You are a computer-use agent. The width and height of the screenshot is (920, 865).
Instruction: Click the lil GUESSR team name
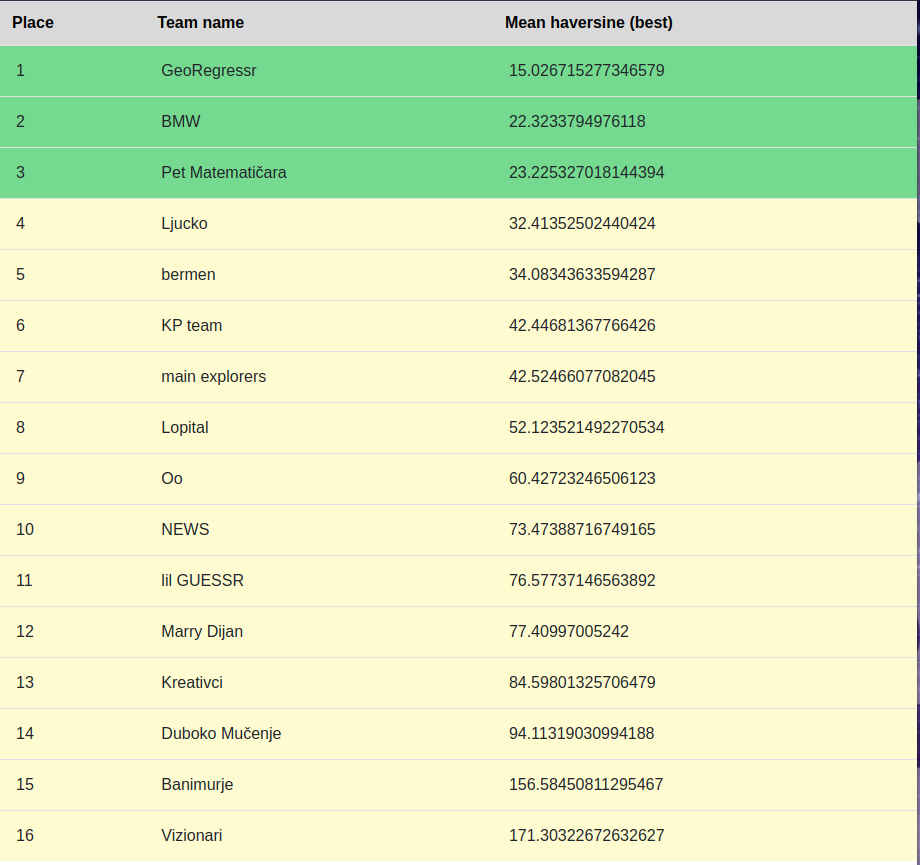click(x=202, y=581)
